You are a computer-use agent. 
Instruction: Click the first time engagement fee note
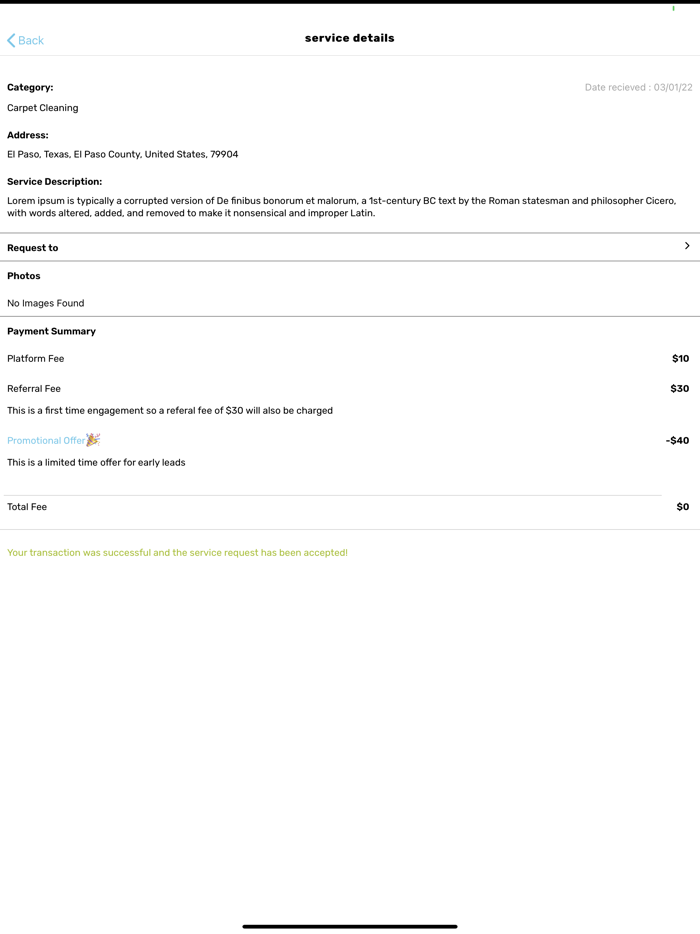point(170,411)
